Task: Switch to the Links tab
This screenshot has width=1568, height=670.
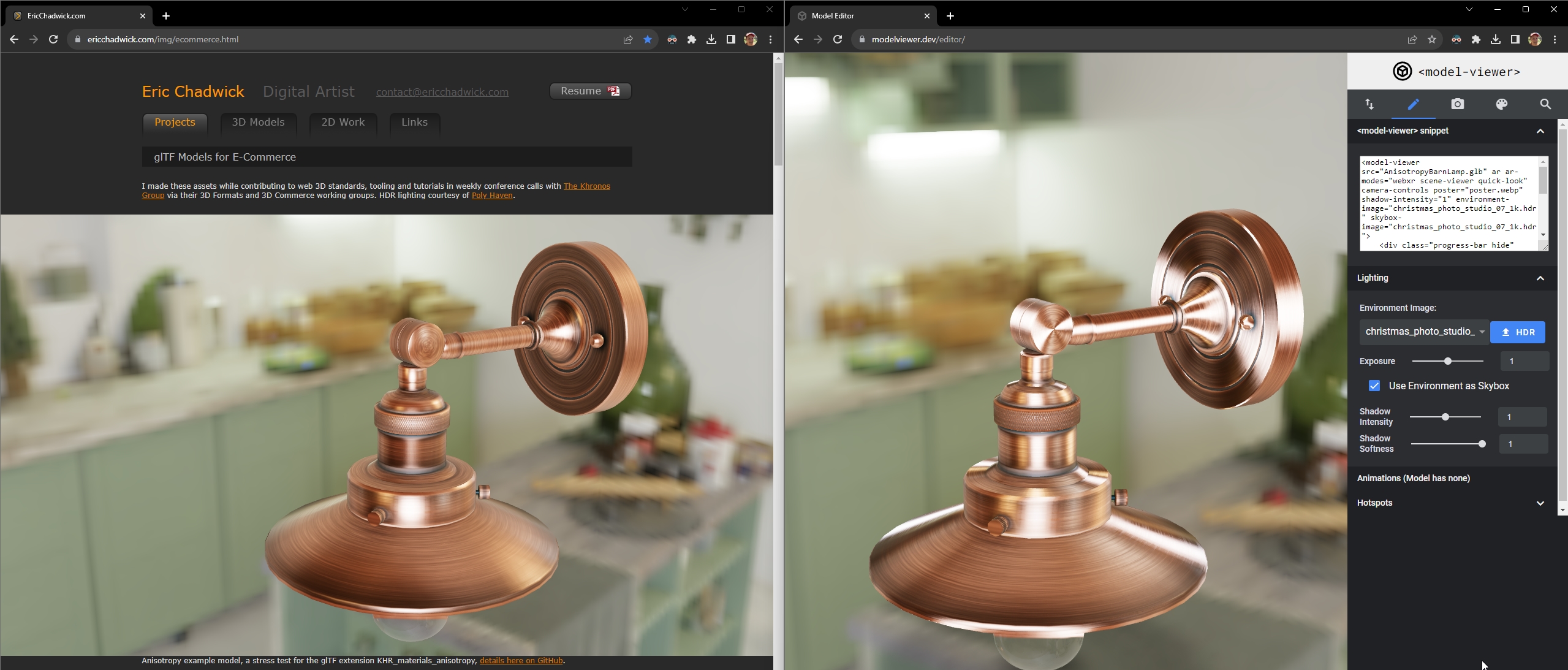Action: click(x=414, y=122)
